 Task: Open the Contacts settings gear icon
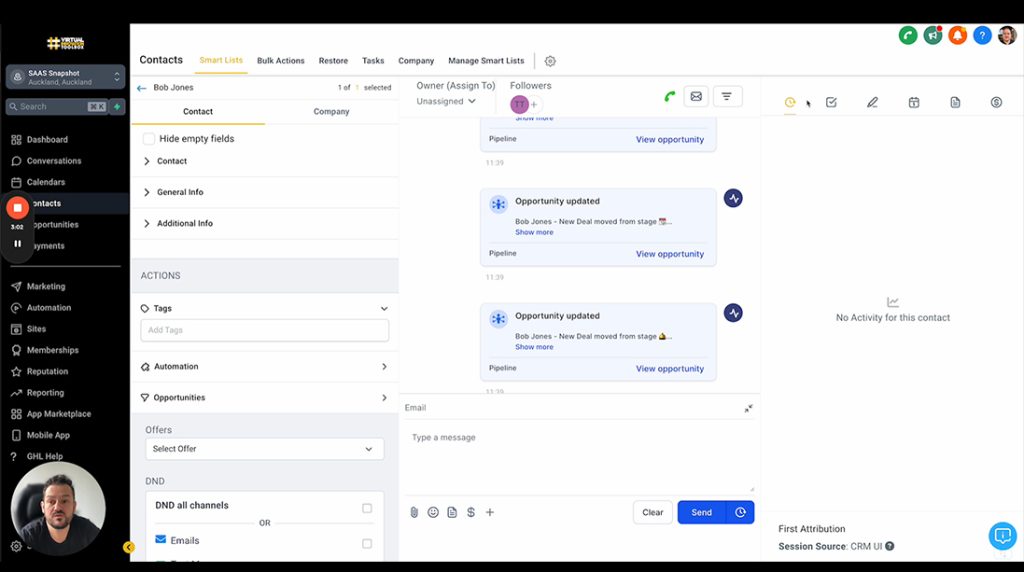coord(550,61)
